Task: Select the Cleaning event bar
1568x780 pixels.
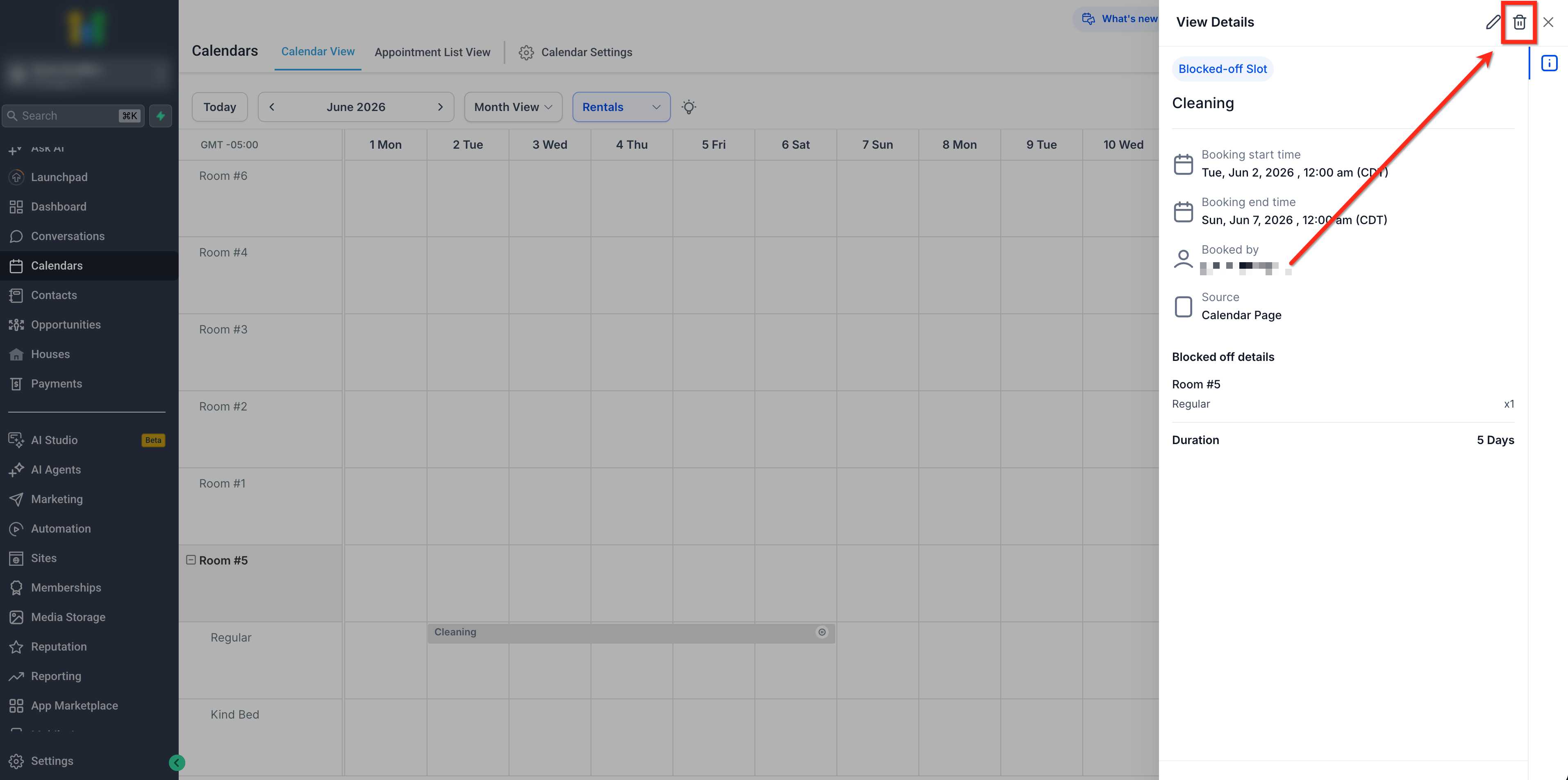Action: point(631,633)
